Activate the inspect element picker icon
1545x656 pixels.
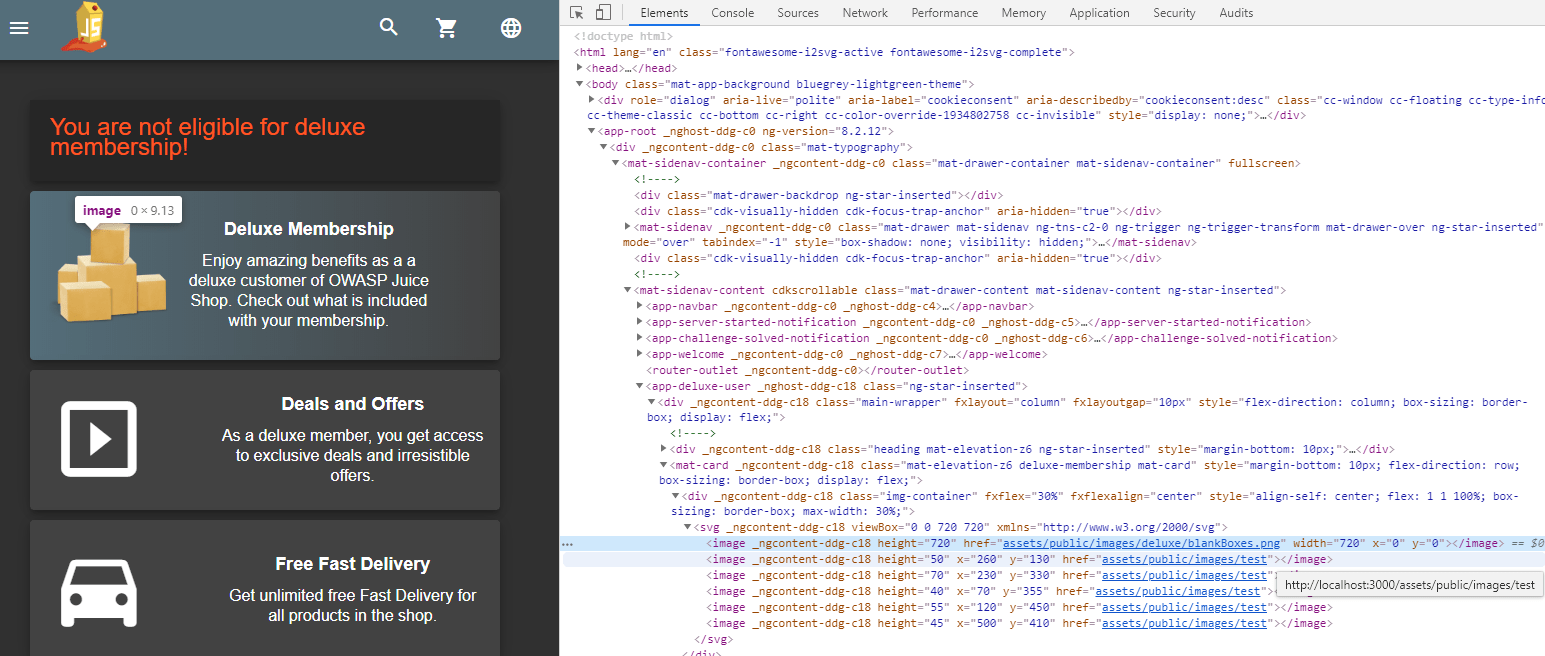tap(577, 13)
